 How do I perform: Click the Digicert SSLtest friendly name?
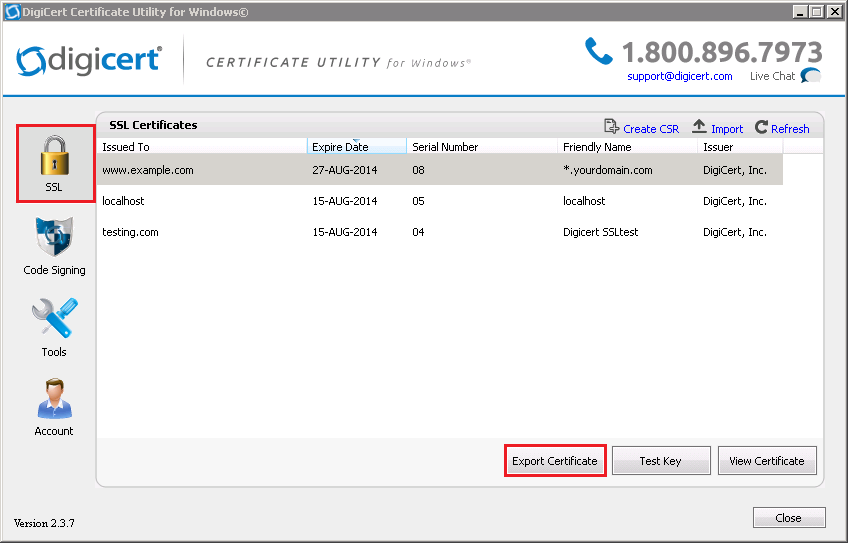tap(600, 232)
